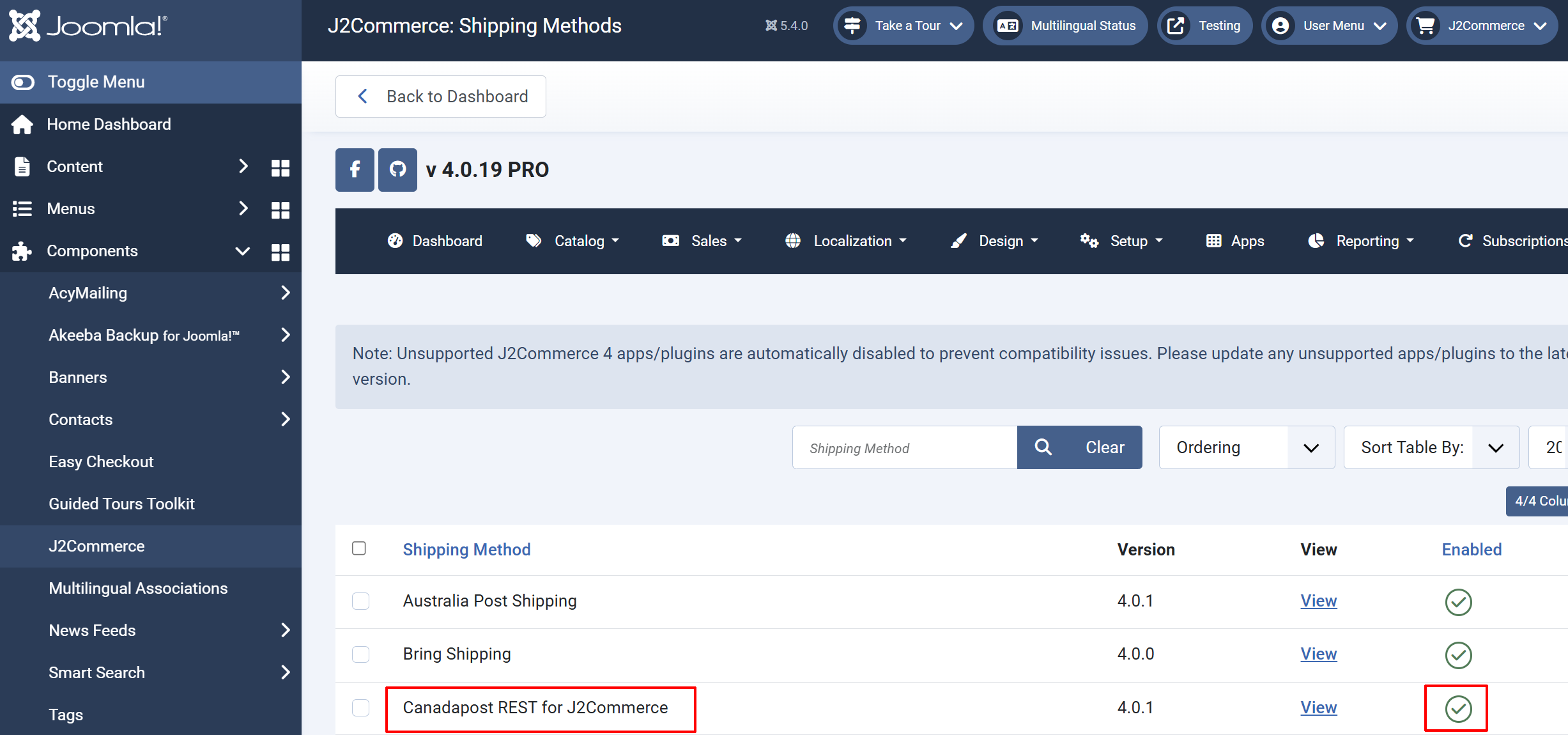Open the Facebook page icon button

[x=355, y=170]
